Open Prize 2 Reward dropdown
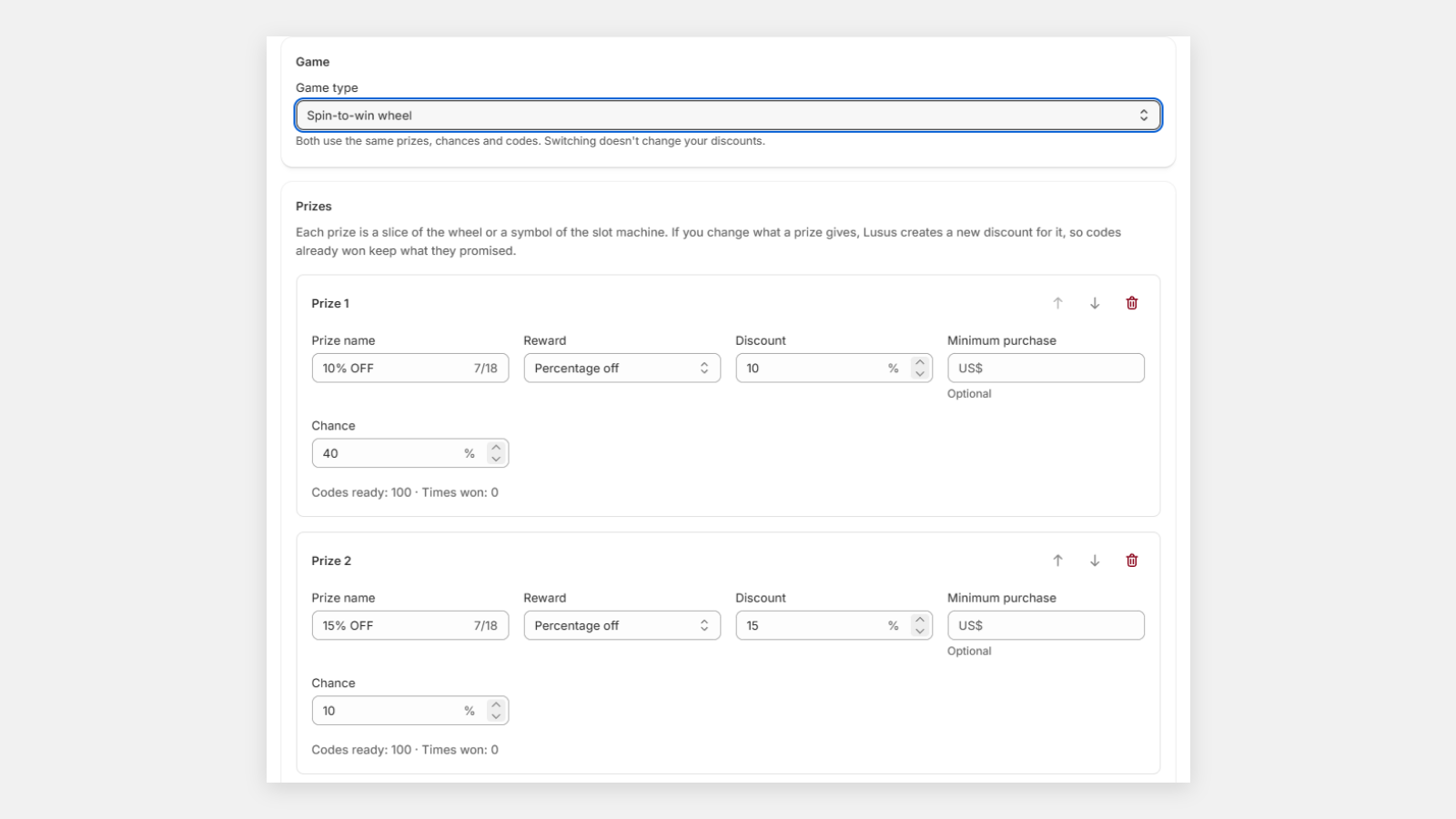Image resolution: width=1456 pixels, height=819 pixels. pos(622,625)
